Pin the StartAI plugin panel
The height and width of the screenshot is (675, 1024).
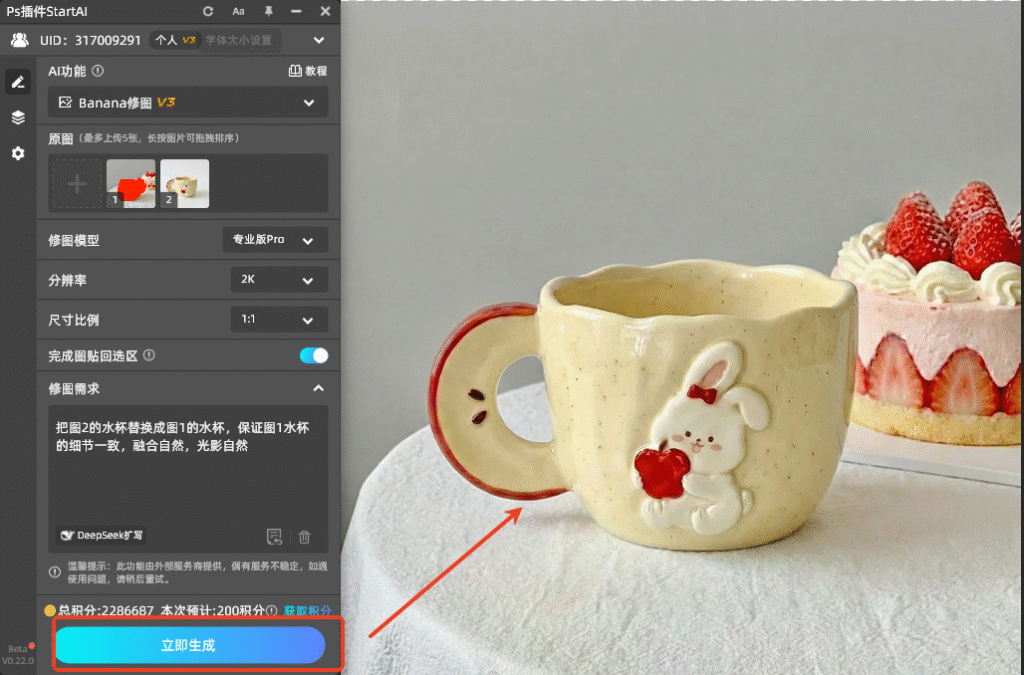tap(268, 12)
